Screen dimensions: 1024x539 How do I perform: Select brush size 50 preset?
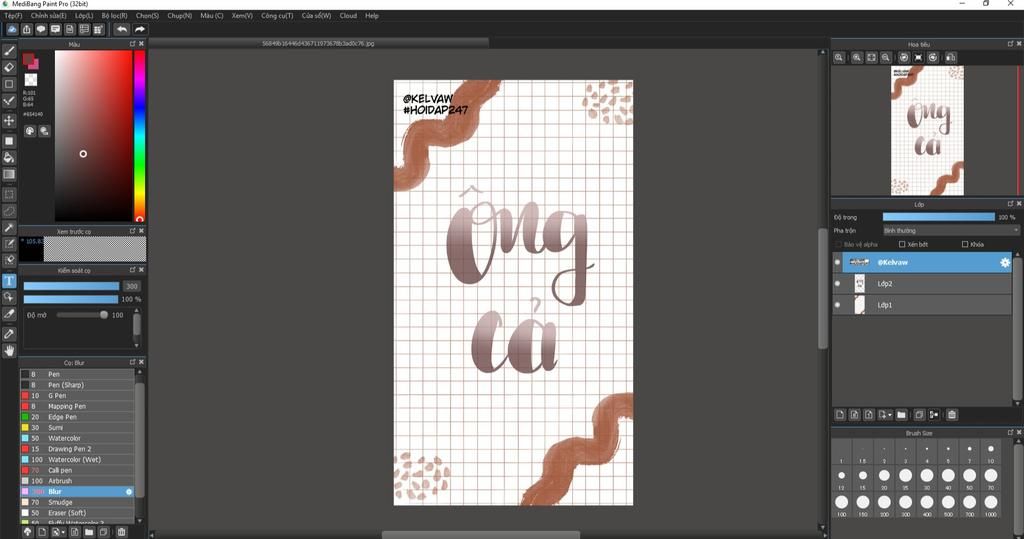point(969,475)
